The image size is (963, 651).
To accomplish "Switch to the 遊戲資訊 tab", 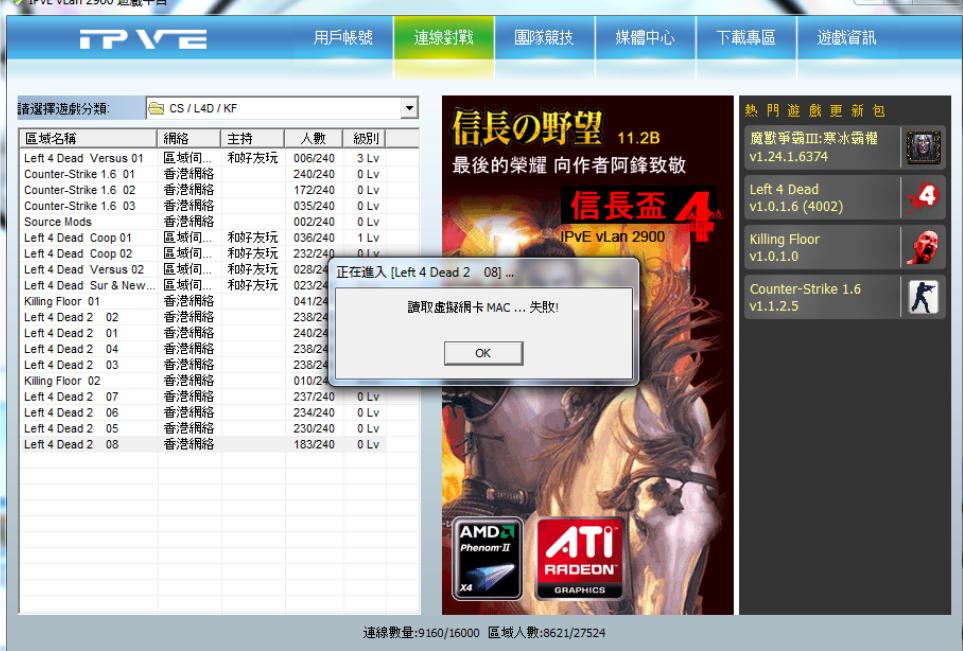I will pos(846,38).
